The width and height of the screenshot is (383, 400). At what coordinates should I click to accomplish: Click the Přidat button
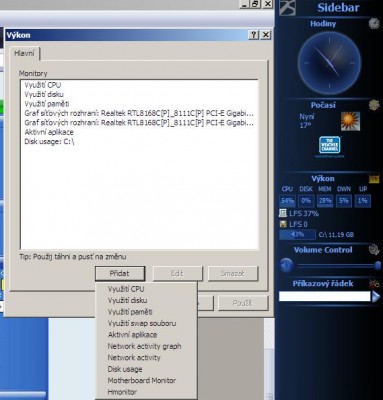120,273
